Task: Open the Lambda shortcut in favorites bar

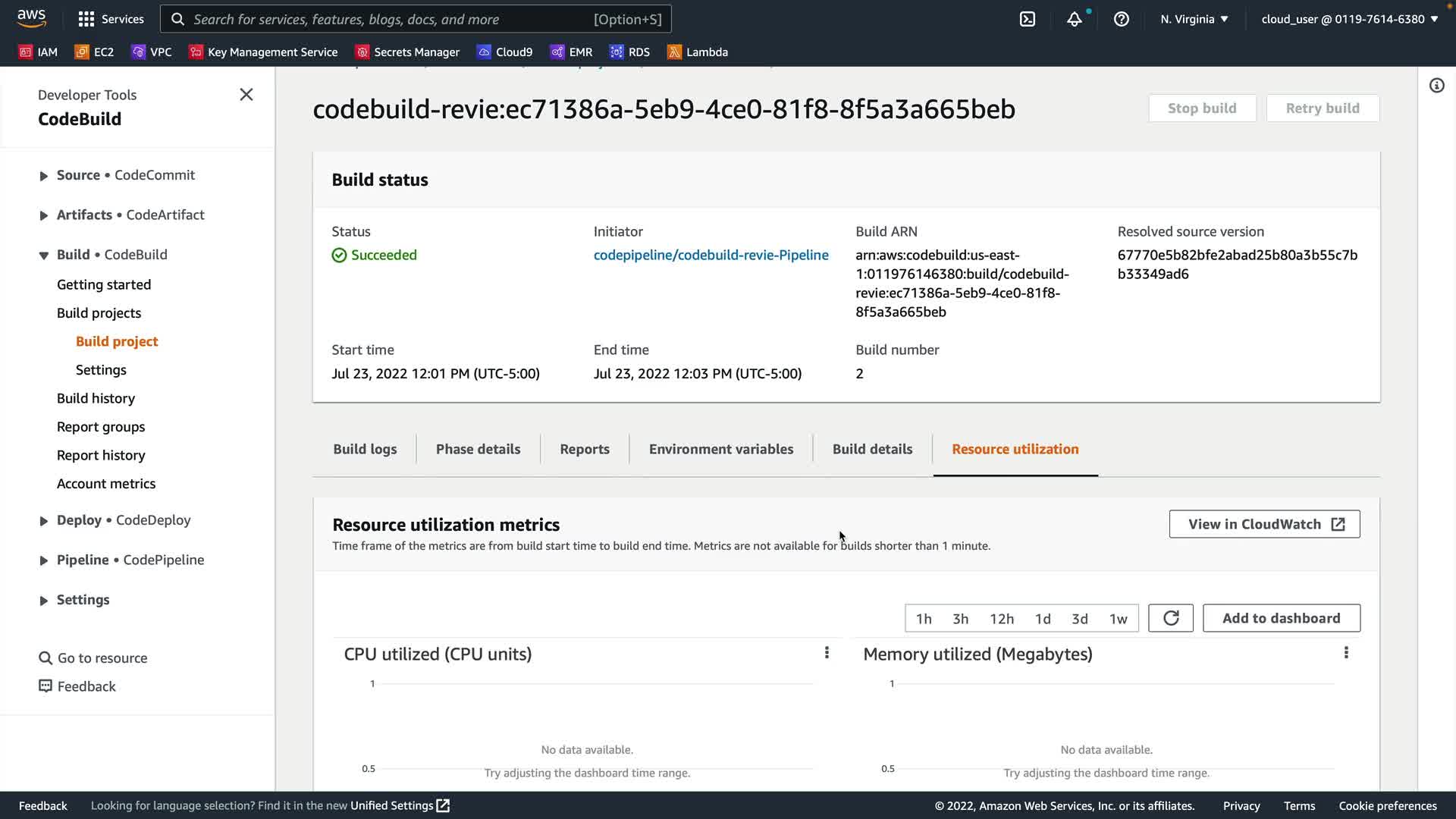Action: tap(697, 52)
